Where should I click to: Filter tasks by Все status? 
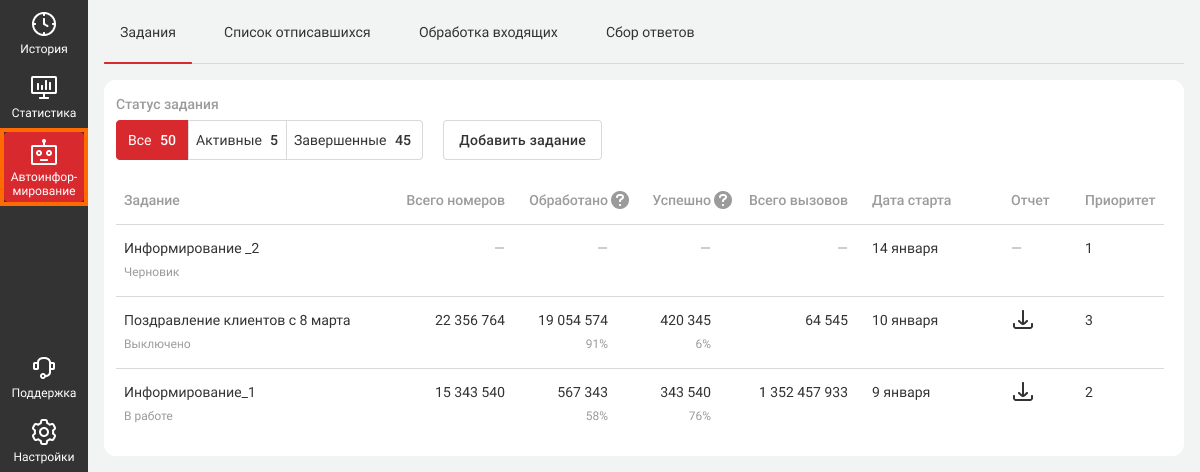pyautogui.click(x=152, y=141)
